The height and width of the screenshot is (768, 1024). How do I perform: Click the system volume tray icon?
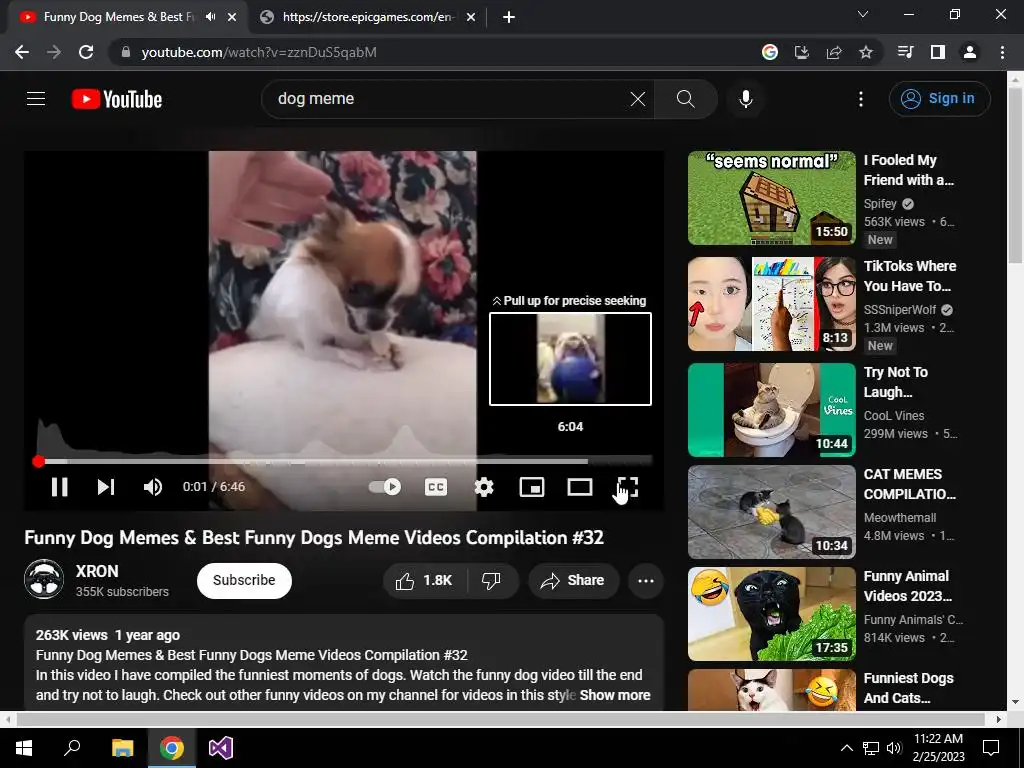893,748
